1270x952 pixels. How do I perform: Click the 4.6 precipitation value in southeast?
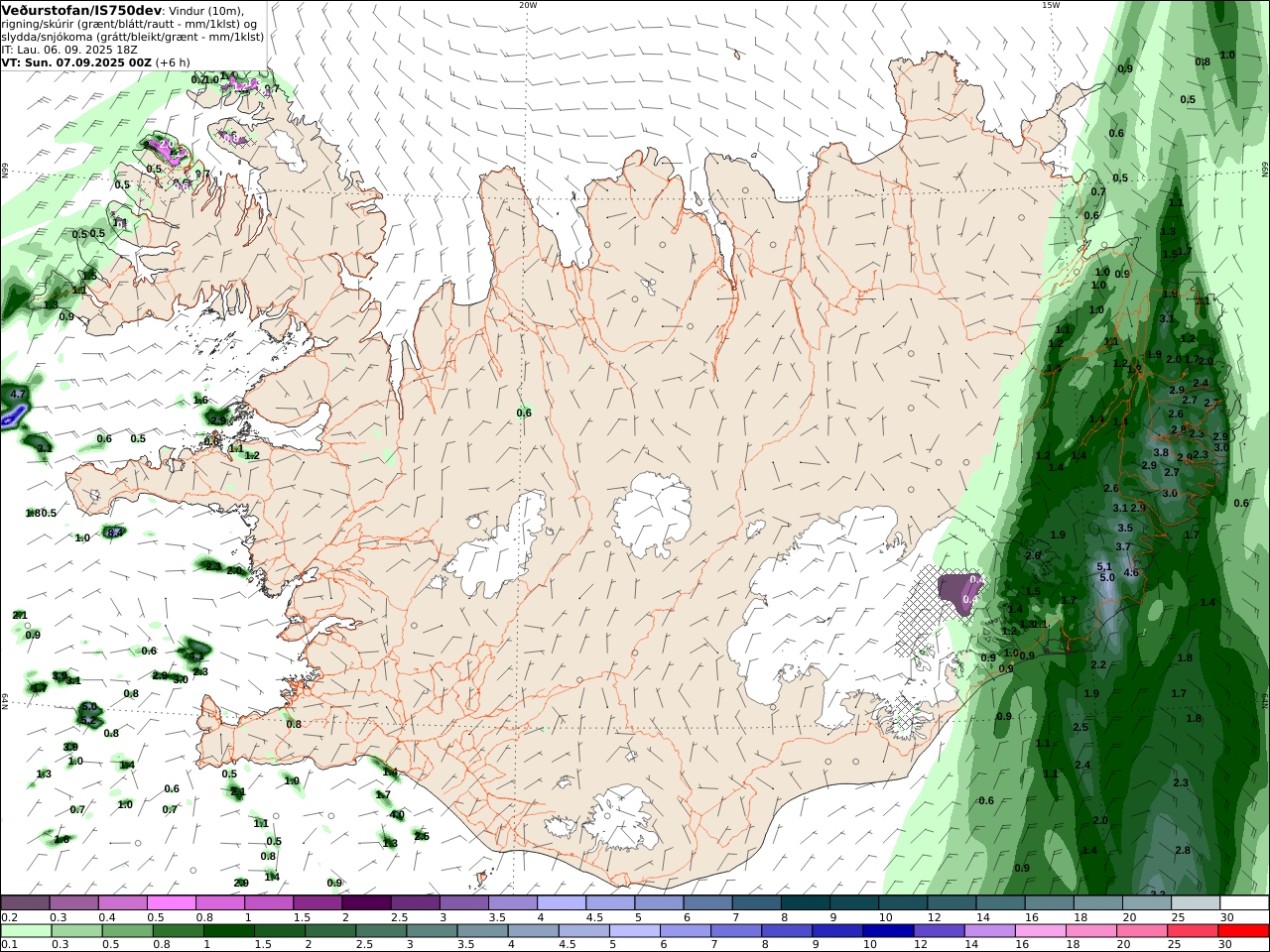coord(1130,572)
